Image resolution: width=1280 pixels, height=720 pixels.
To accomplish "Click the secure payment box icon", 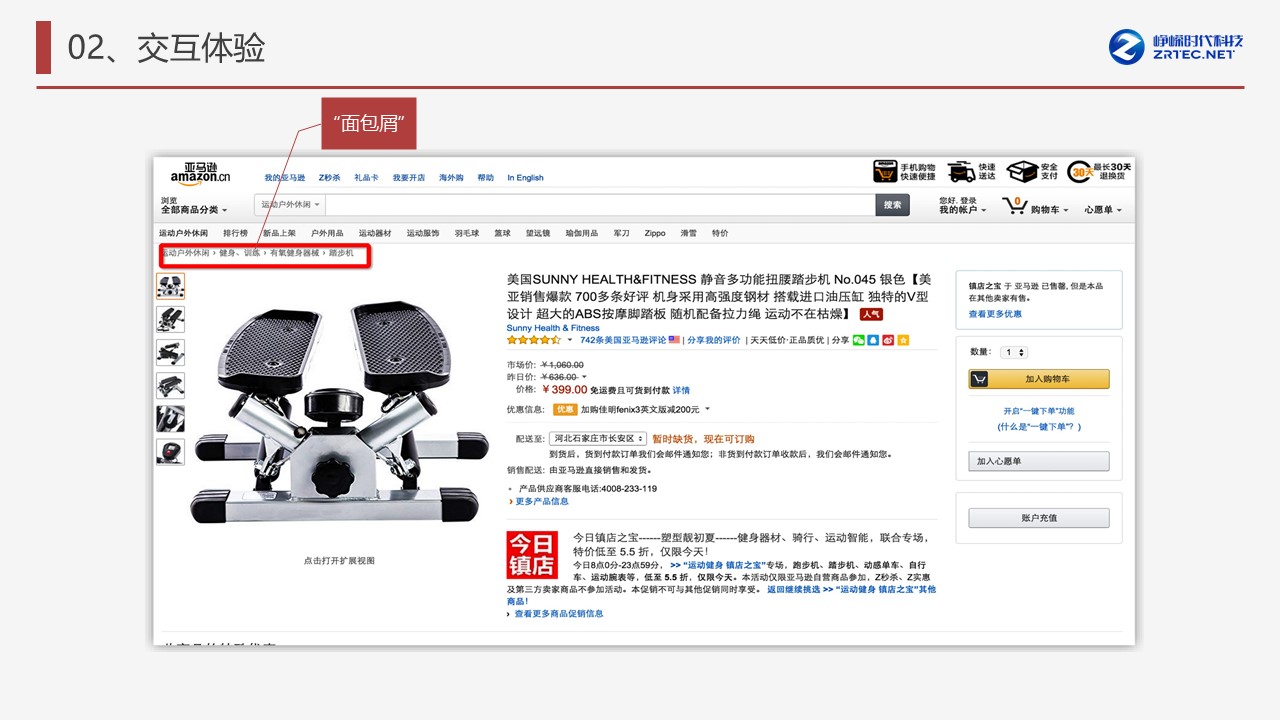I will click(1021, 172).
